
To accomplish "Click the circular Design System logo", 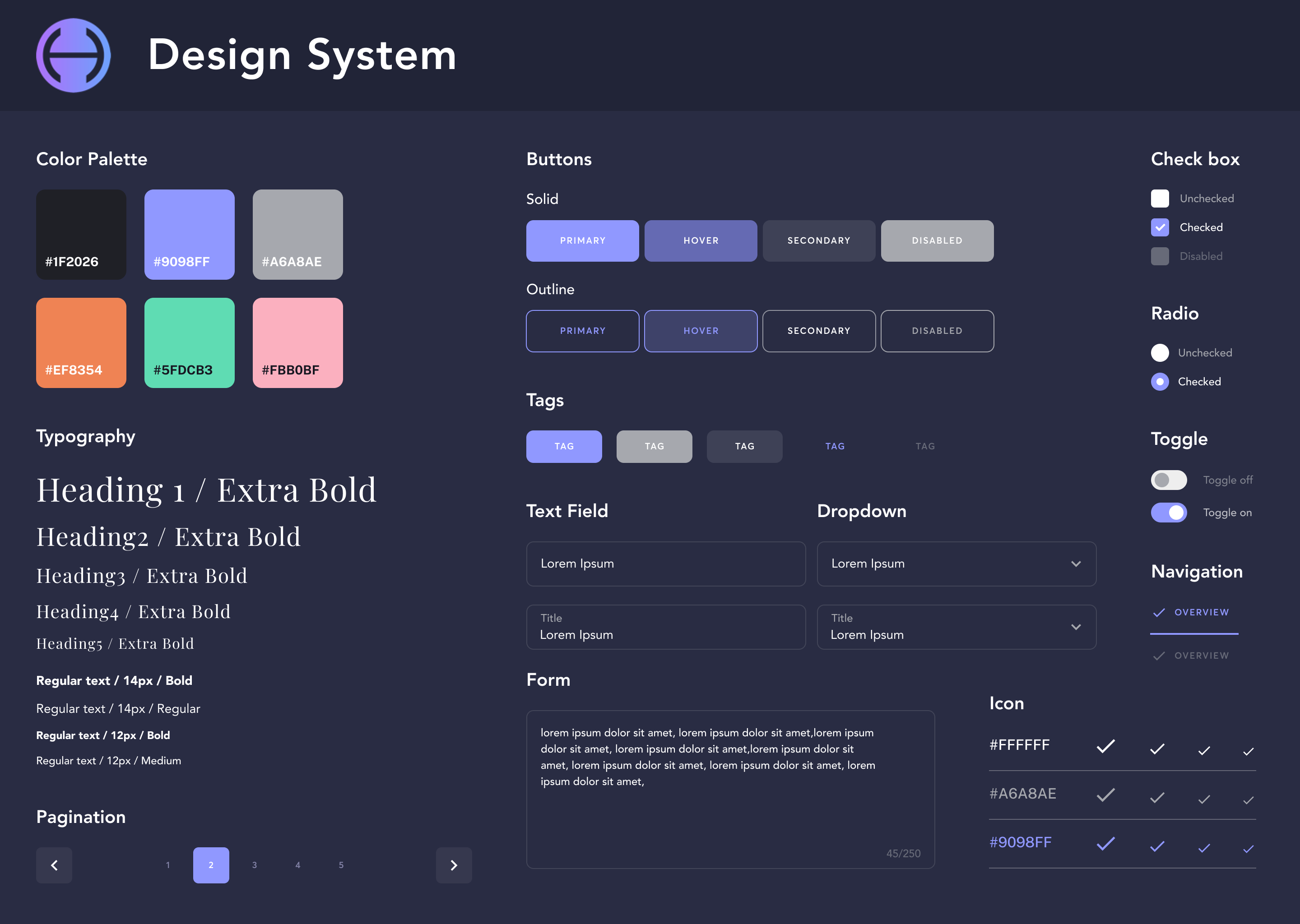I will pyautogui.click(x=74, y=55).
